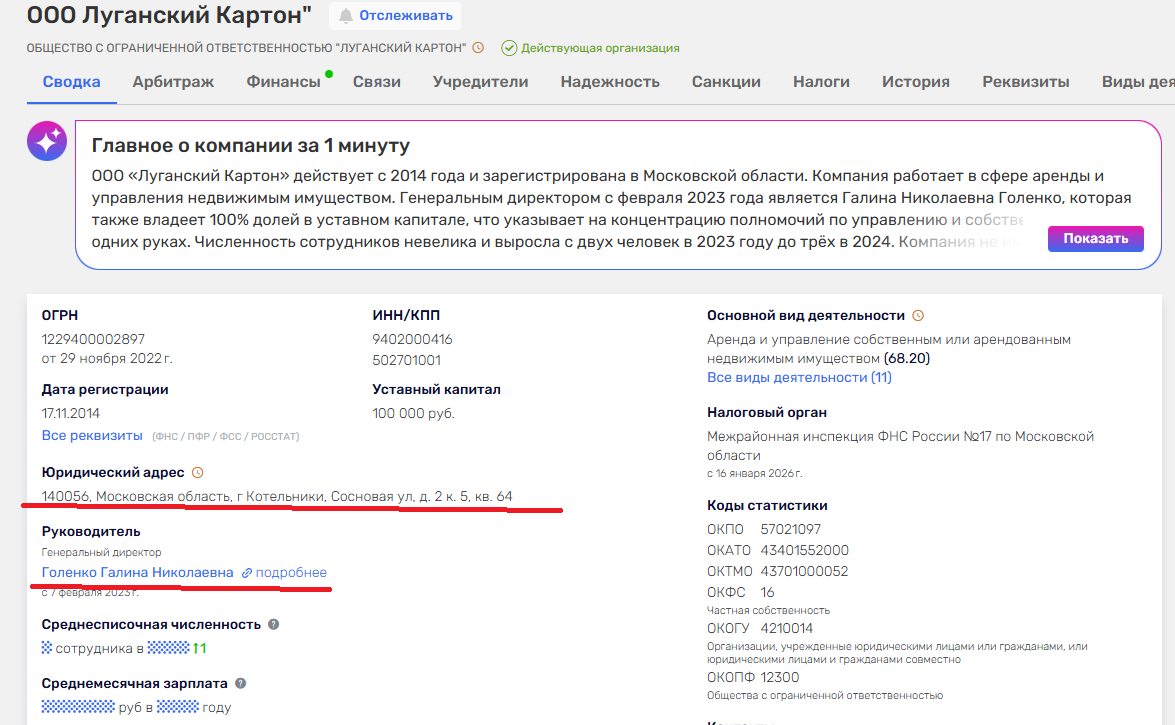
Task: Open the Все реквизиты link
Action: (92, 436)
